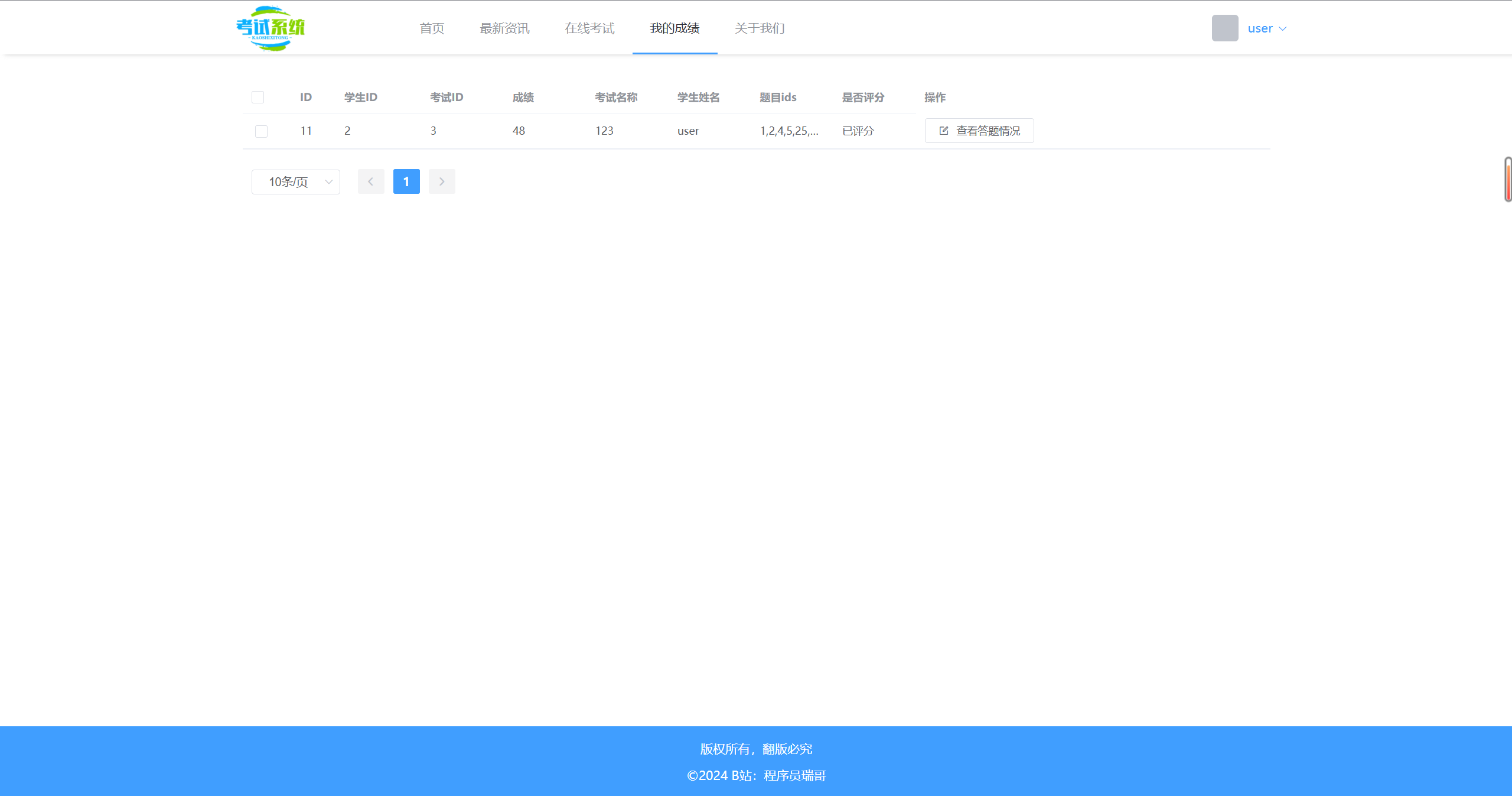The width and height of the screenshot is (1512, 796).
Task: Open the 首页 menu item
Action: pyautogui.click(x=432, y=28)
